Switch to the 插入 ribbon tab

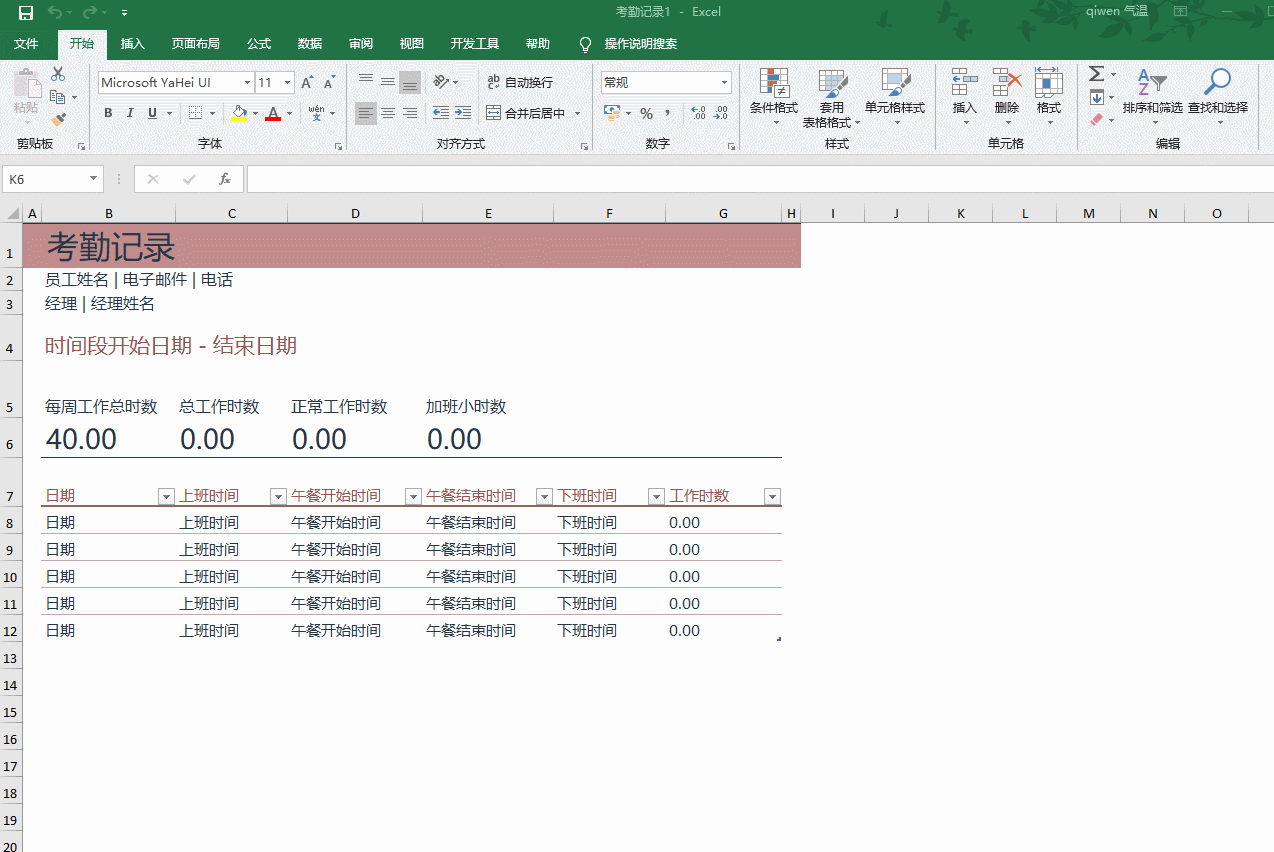[132, 43]
